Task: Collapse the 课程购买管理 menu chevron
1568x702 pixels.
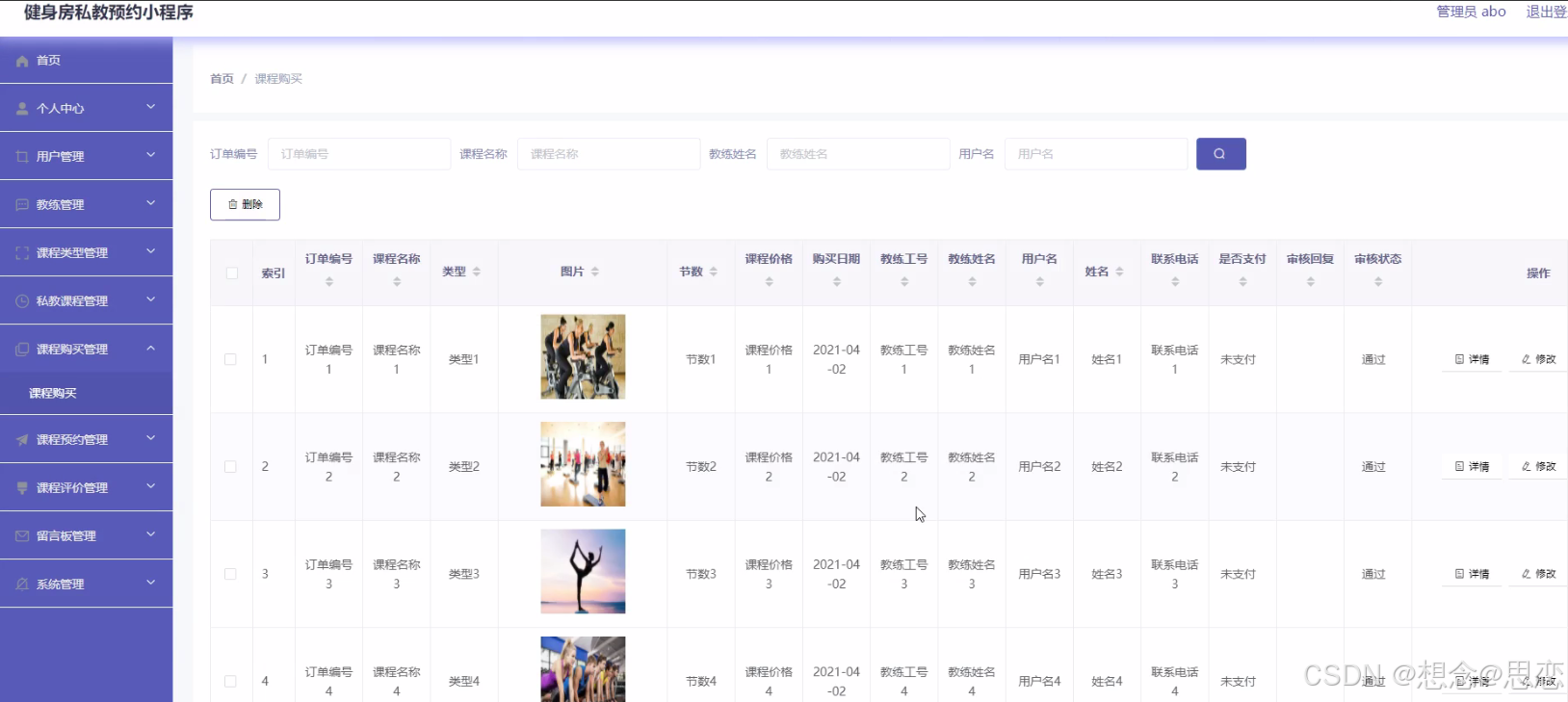Action: coord(151,348)
